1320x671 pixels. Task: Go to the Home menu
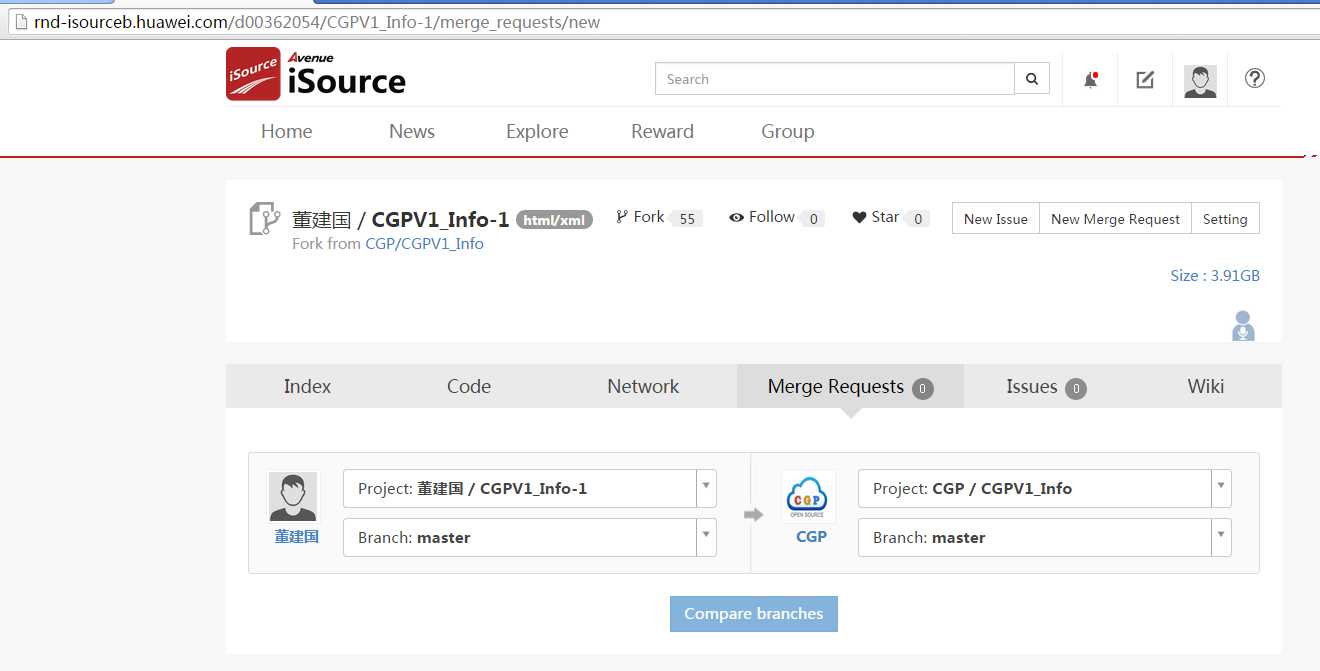(x=287, y=131)
